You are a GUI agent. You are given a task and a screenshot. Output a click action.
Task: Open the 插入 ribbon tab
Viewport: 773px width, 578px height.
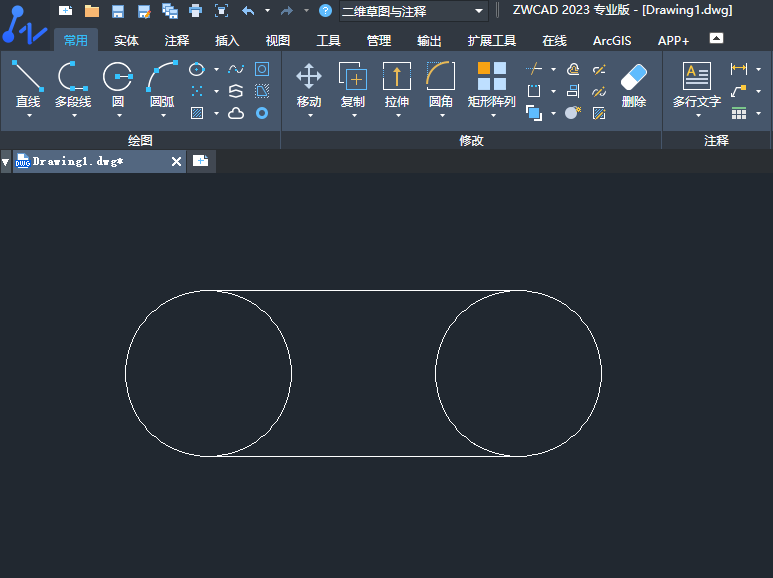(x=227, y=41)
